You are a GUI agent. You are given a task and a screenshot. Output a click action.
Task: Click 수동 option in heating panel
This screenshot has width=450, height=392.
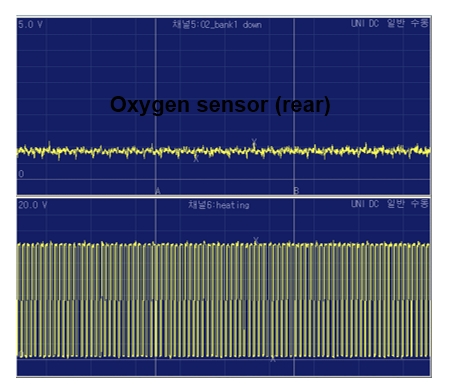click(420, 204)
